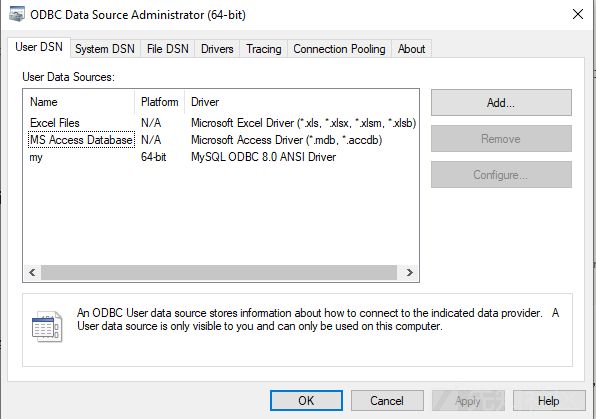The image size is (596, 419).
Task: Open Help for the dialog
Action: point(549,400)
